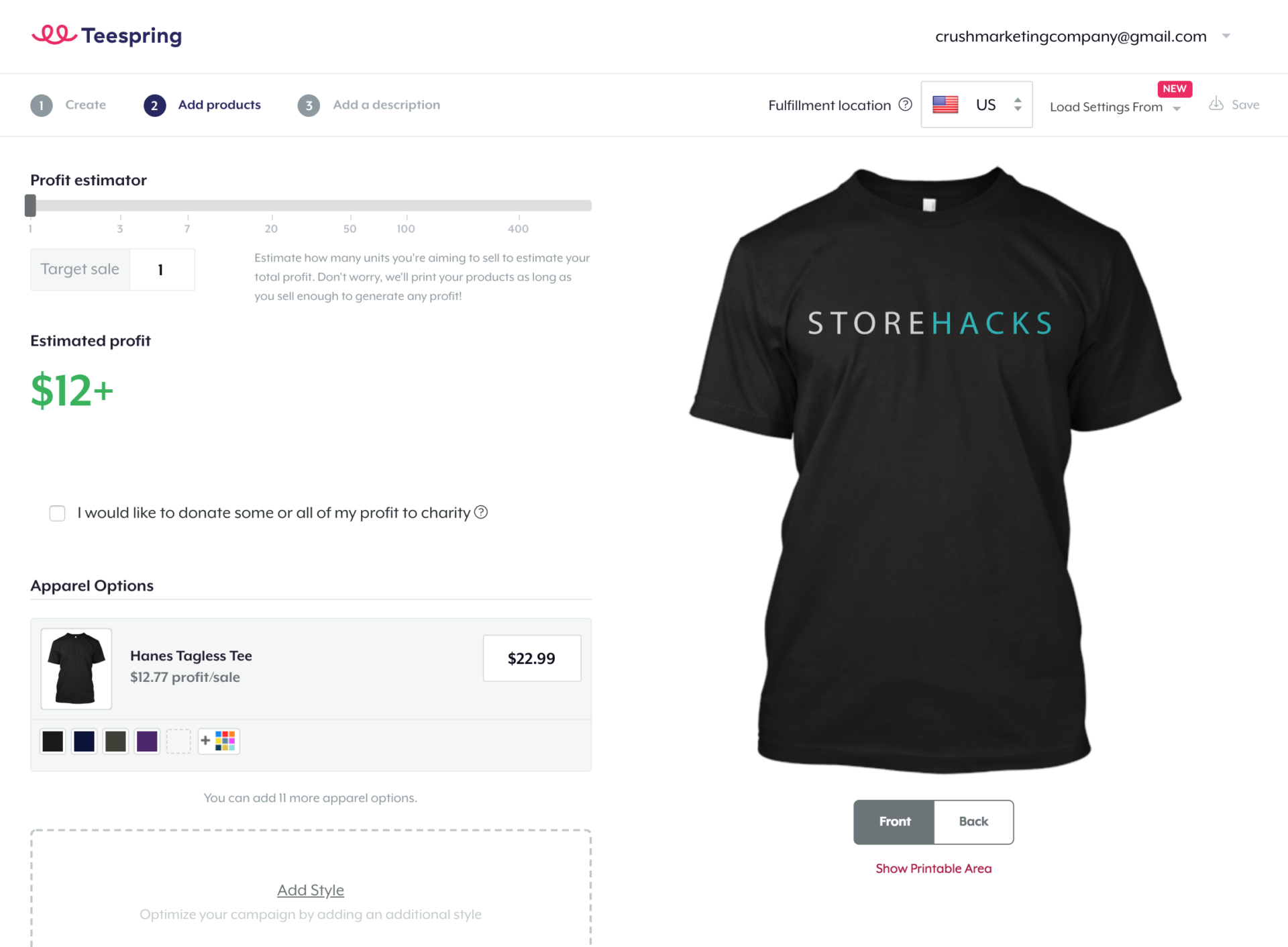The width and height of the screenshot is (1288, 947).
Task: Click the Hanes Tagless Tee thumbnail
Action: tap(76, 668)
